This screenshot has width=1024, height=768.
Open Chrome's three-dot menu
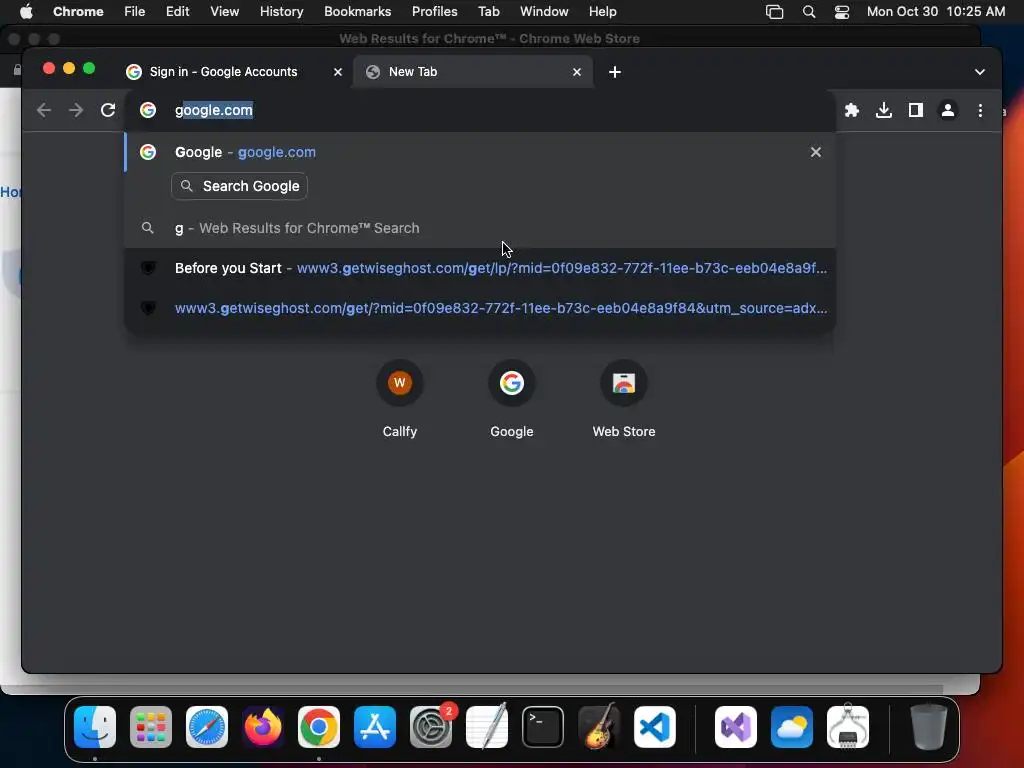click(x=980, y=110)
